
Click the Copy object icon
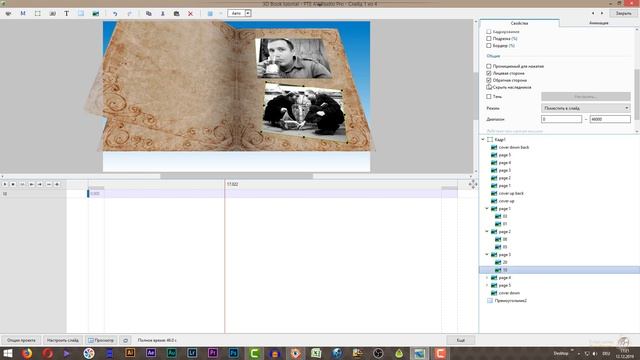click(x=149, y=13)
